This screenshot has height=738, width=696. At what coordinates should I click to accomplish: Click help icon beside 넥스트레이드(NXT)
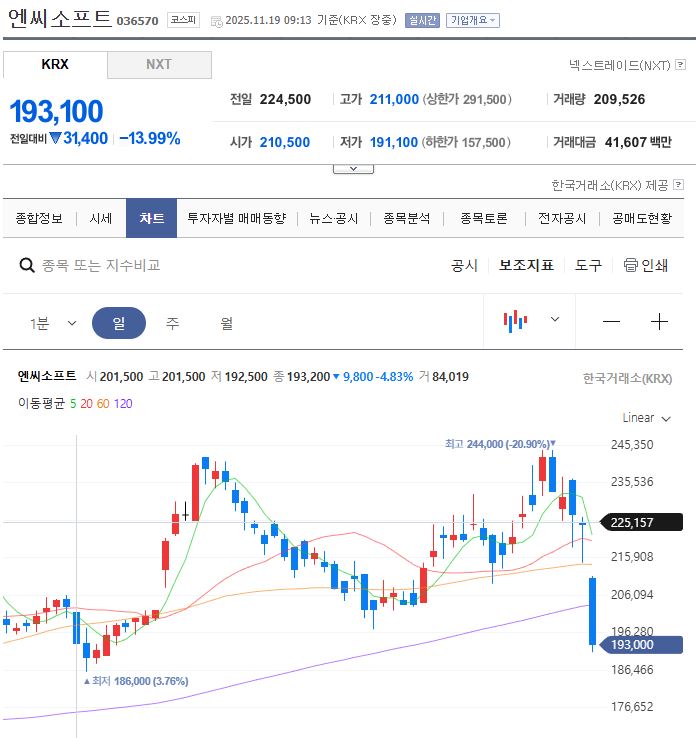[679, 65]
